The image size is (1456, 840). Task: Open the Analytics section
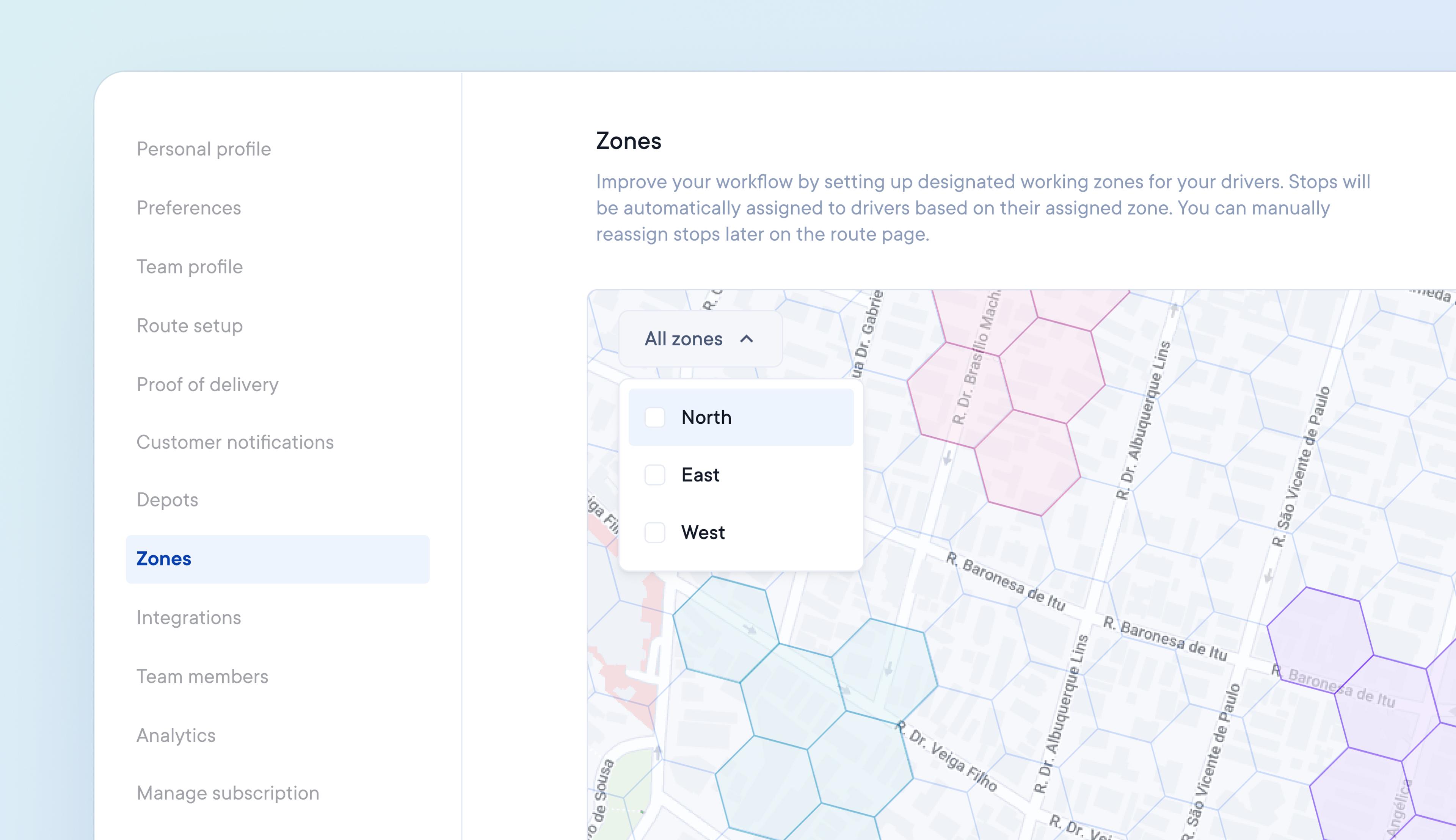click(176, 735)
